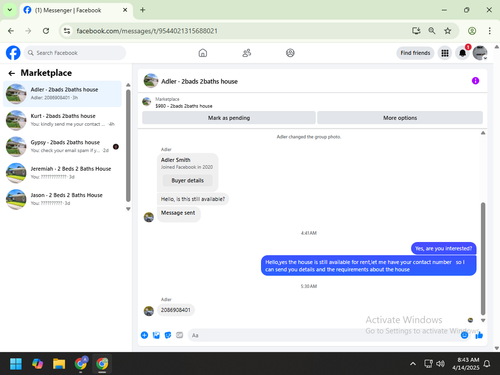Click the Search Facebook field
The width and height of the screenshot is (500, 375).
tap(75, 53)
